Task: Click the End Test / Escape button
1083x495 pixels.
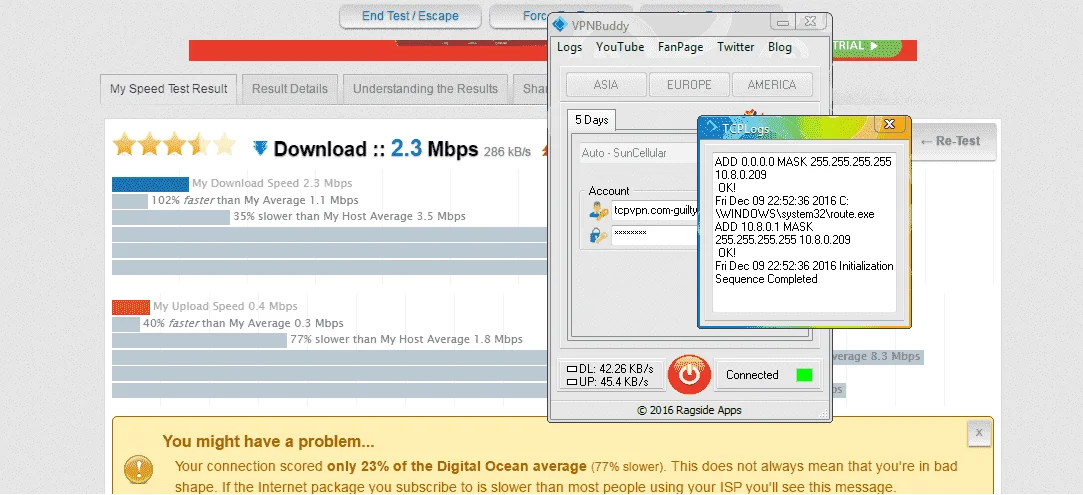Action: click(x=410, y=16)
